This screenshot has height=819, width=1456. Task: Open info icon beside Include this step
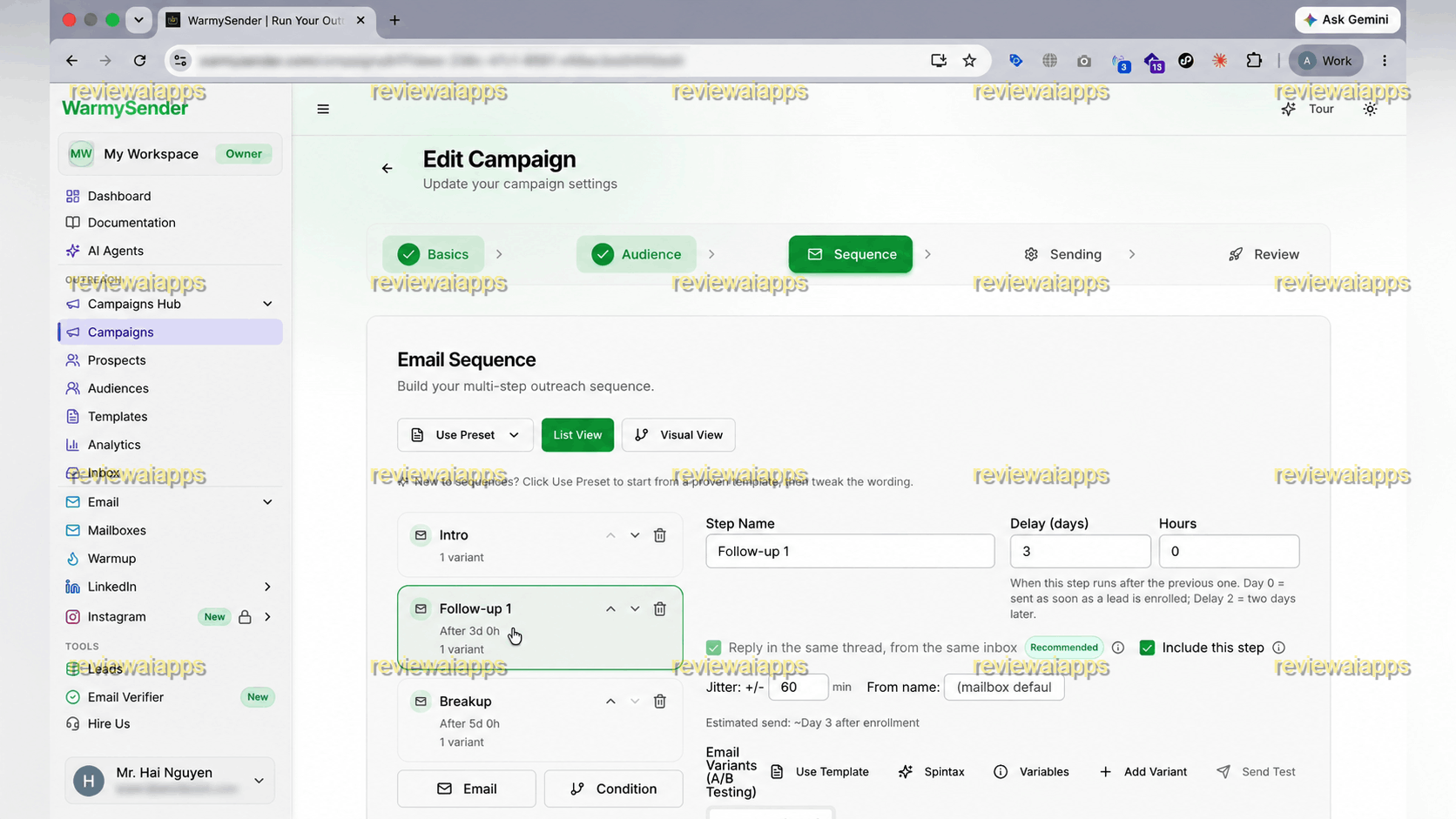click(x=1278, y=648)
